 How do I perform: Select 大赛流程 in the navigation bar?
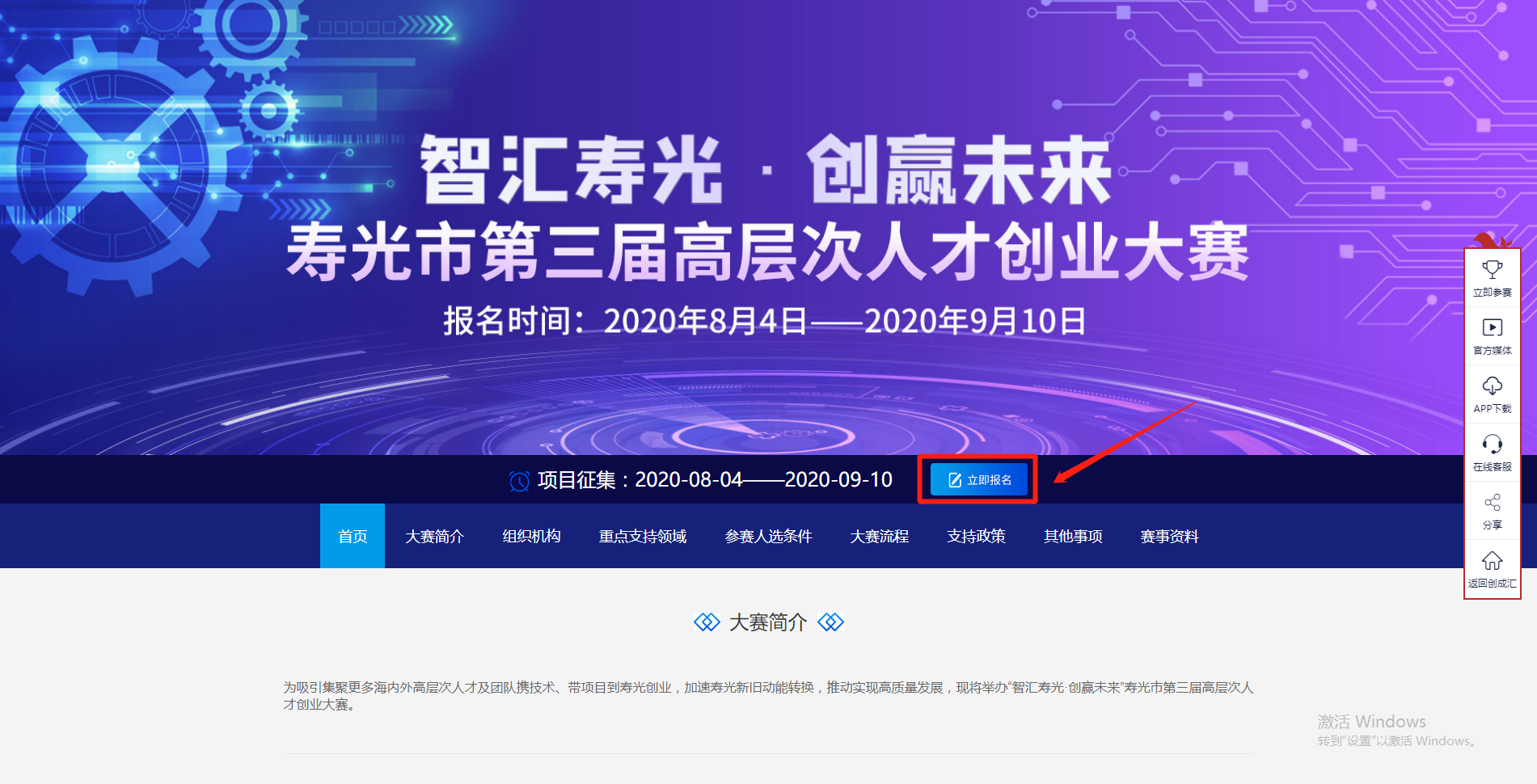[879, 536]
